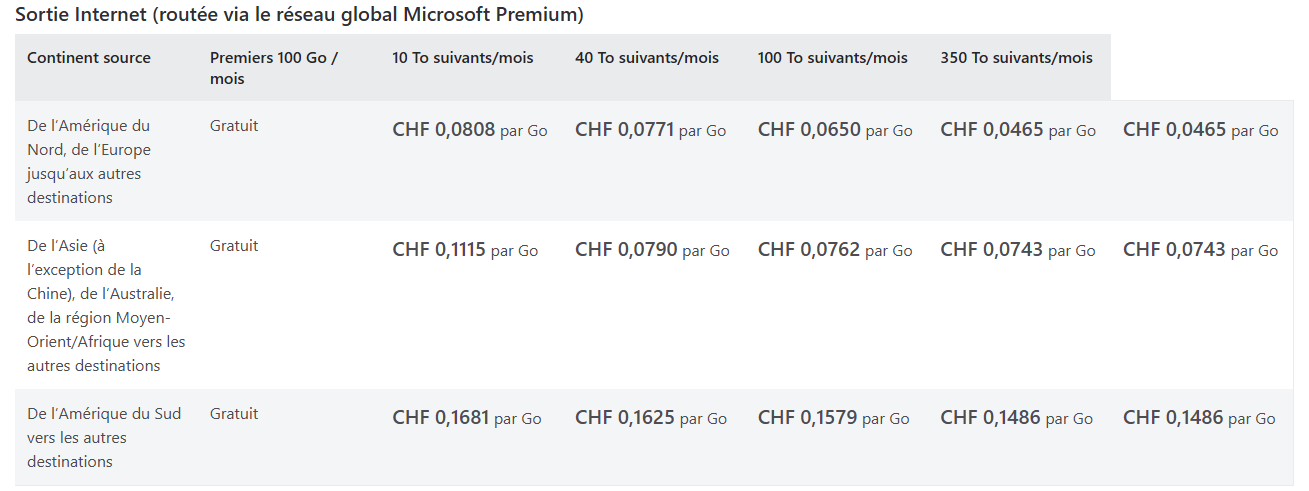This screenshot has width=1309, height=491.
Task: Click the price CHF 0,1115 par Go
Action: point(465,250)
